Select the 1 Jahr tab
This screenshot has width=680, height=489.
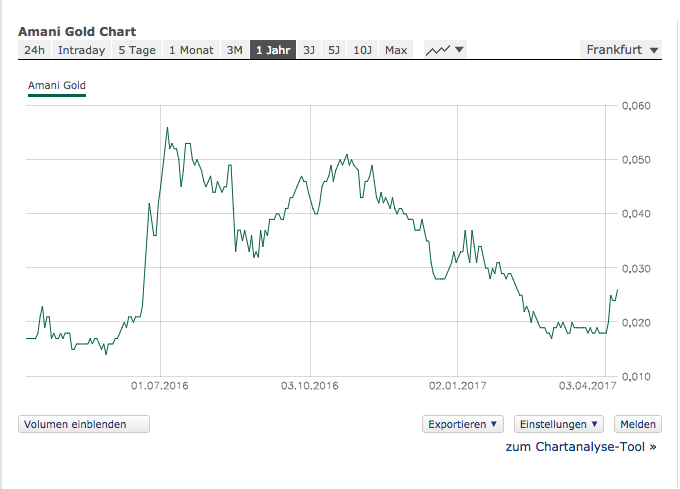(x=273, y=50)
